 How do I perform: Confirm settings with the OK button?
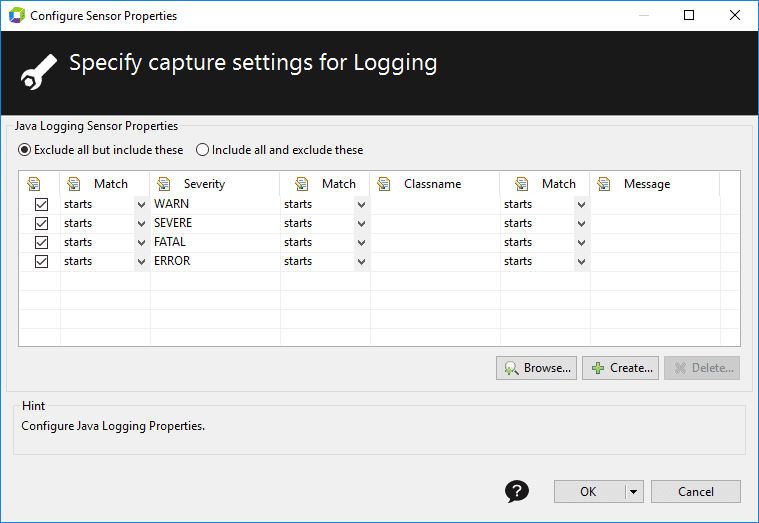[x=590, y=492]
